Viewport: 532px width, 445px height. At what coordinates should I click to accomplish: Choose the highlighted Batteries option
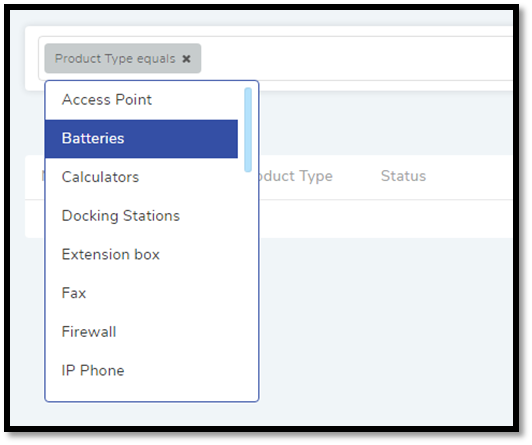coord(141,139)
